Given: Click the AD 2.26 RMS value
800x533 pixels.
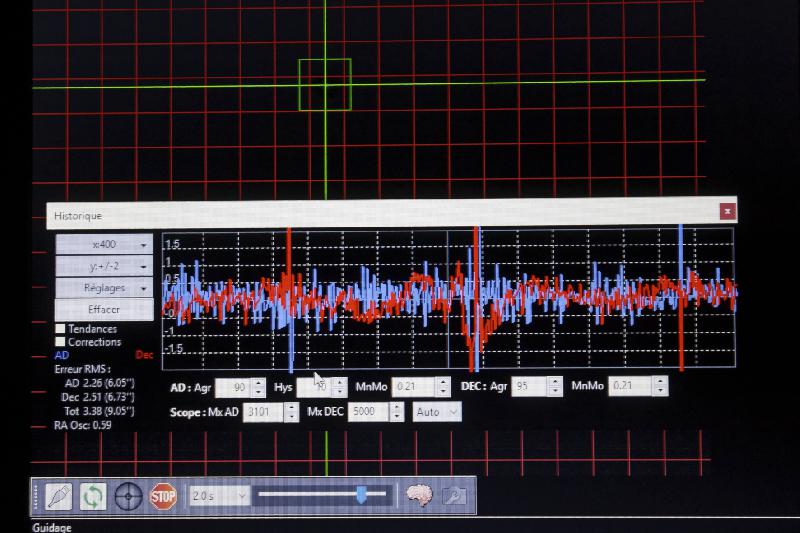Looking at the screenshot, I should click(100, 383).
